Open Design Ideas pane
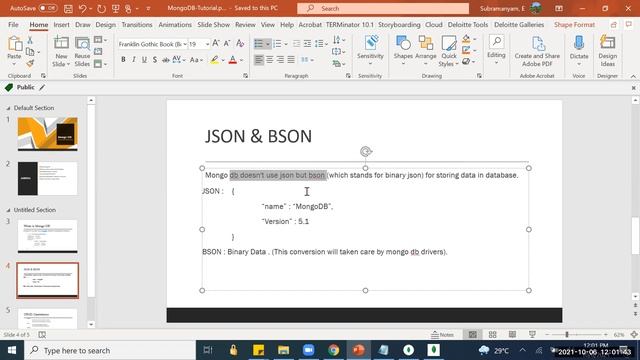This screenshot has height=360, width=640. tap(607, 51)
